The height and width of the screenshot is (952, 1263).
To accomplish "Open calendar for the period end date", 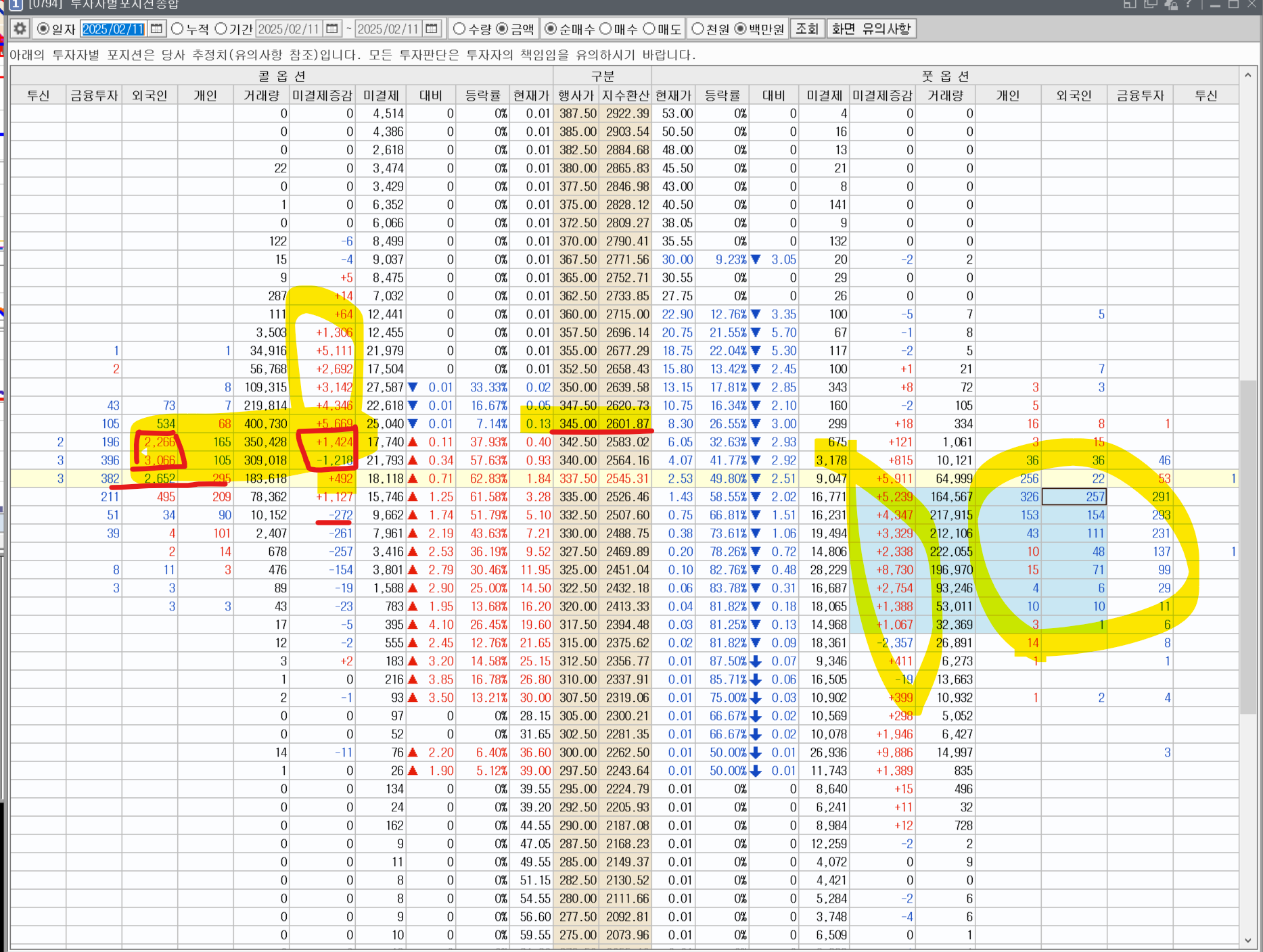I will pos(432,29).
